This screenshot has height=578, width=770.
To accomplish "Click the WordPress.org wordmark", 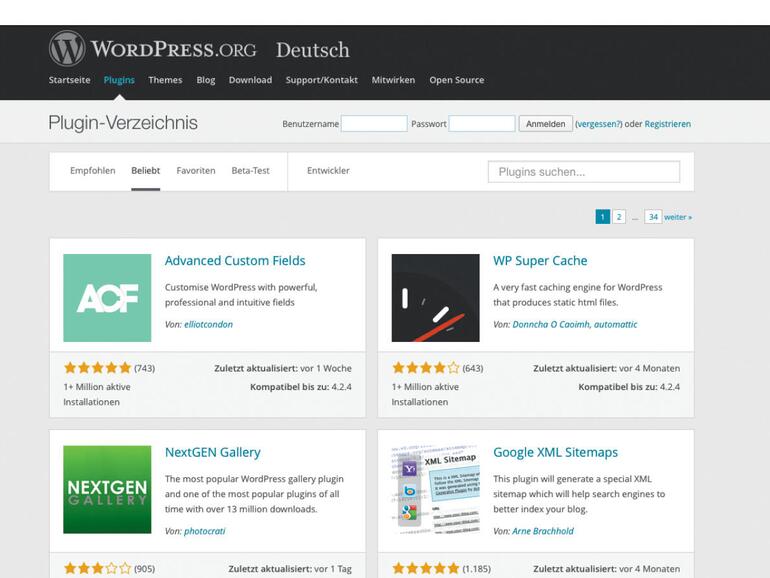I will (x=174, y=49).
